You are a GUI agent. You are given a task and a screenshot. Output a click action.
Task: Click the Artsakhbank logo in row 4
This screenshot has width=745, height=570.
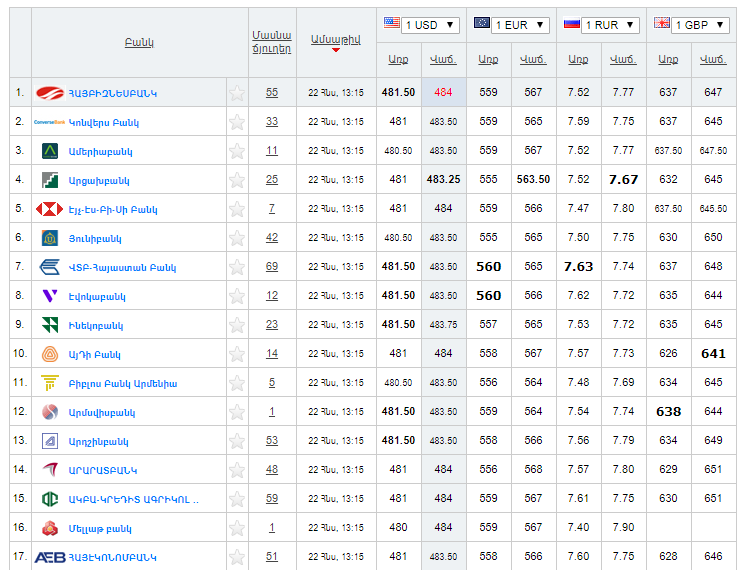(50, 180)
